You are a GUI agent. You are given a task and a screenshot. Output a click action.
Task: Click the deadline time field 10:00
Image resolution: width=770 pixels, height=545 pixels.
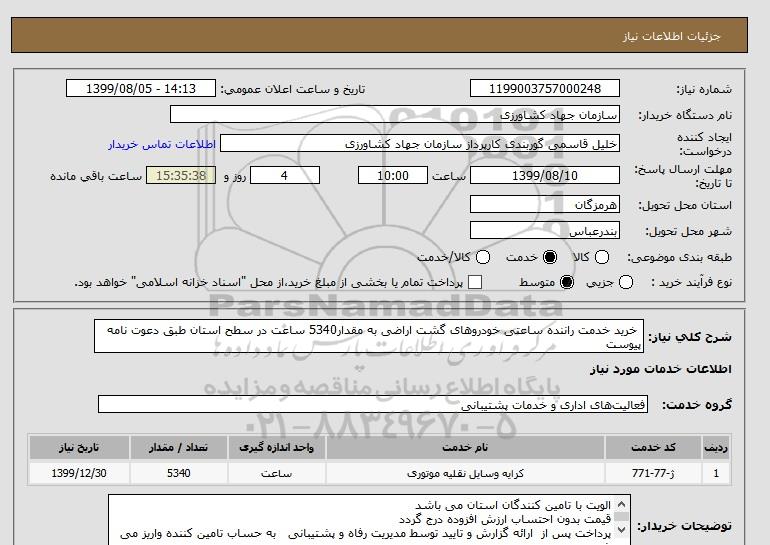pos(393,175)
